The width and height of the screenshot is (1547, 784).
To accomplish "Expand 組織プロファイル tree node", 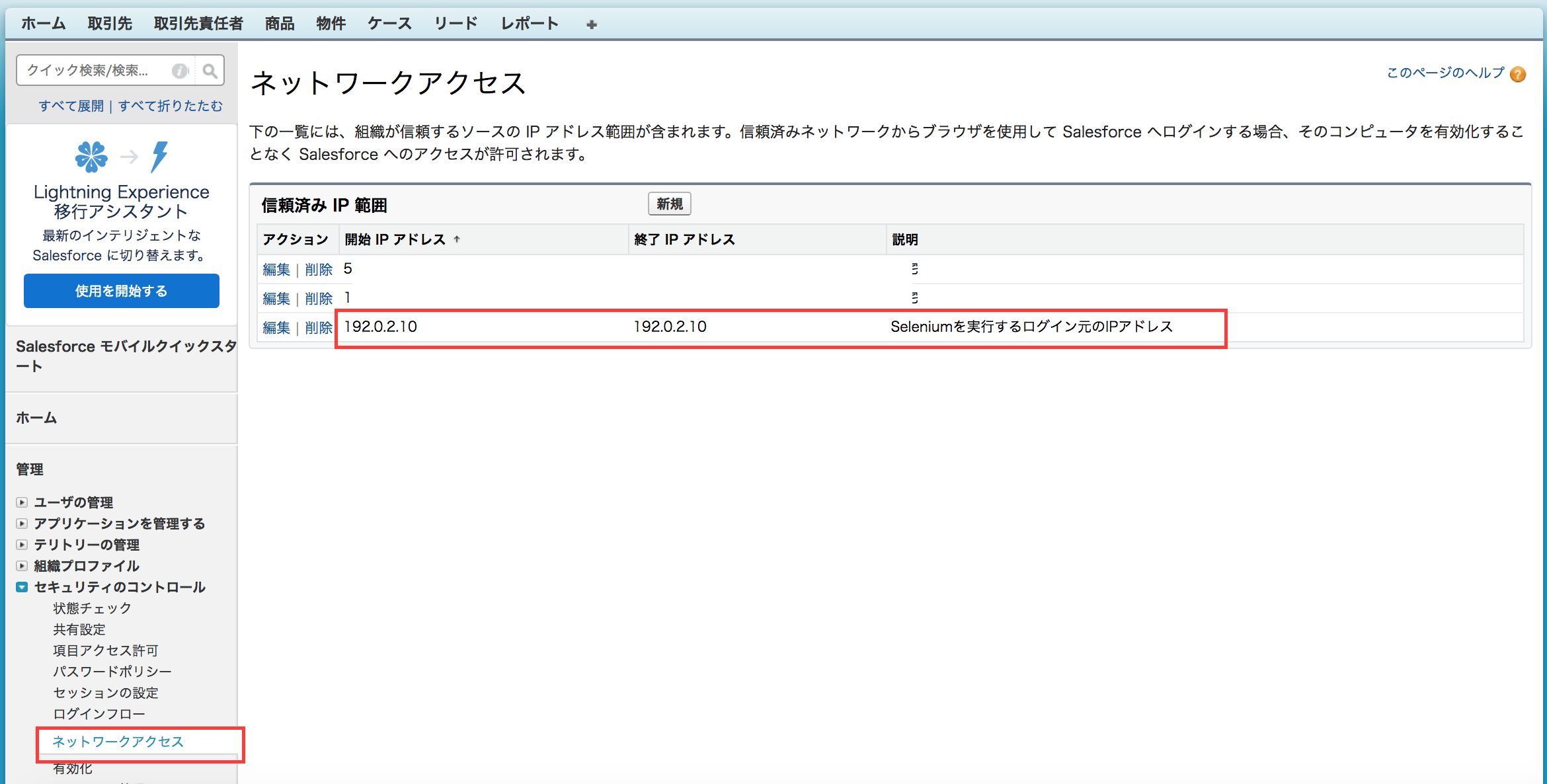I will point(22,566).
